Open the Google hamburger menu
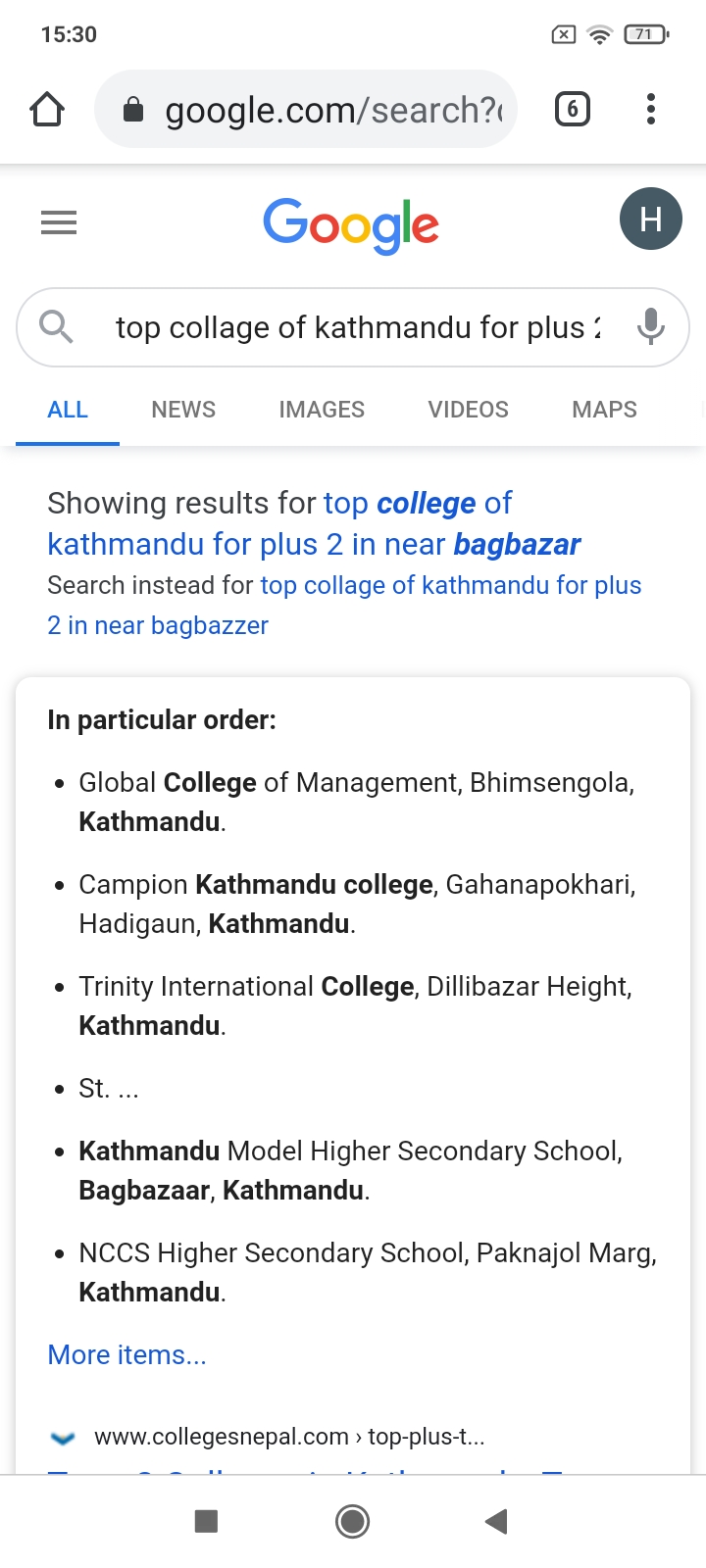706x1568 pixels. [x=59, y=223]
